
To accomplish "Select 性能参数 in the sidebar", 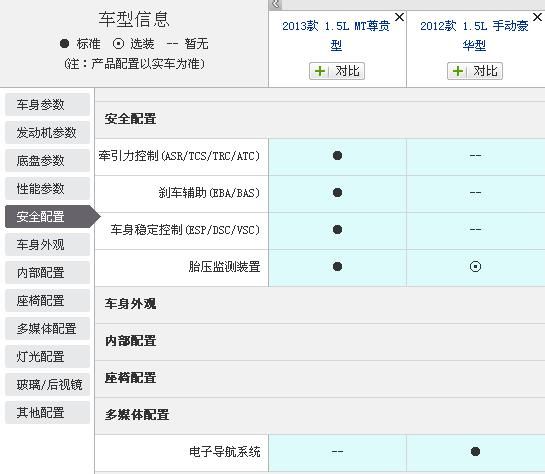I will click(47, 189).
